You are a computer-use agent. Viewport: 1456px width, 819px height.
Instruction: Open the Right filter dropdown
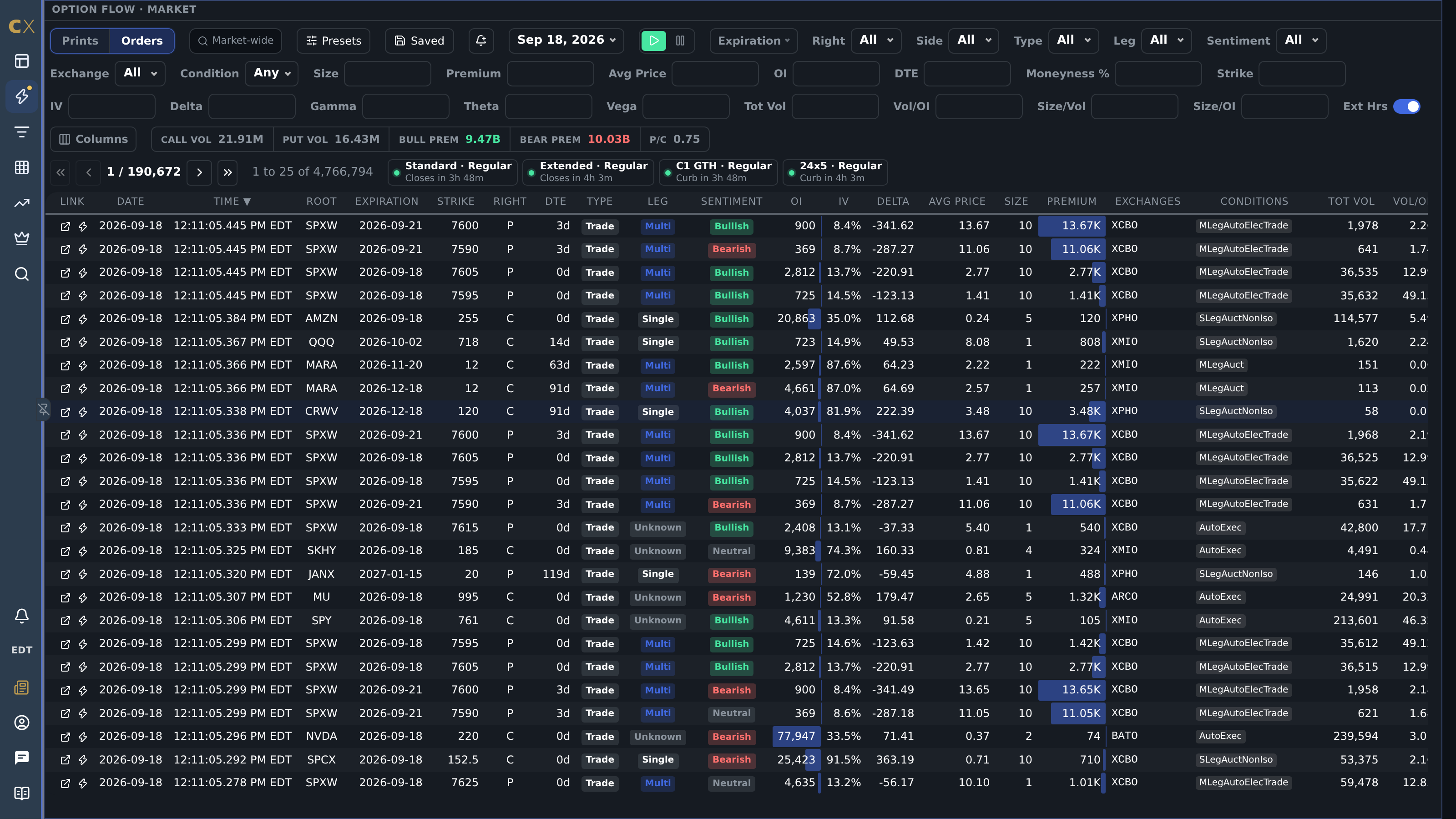(876, 40)
